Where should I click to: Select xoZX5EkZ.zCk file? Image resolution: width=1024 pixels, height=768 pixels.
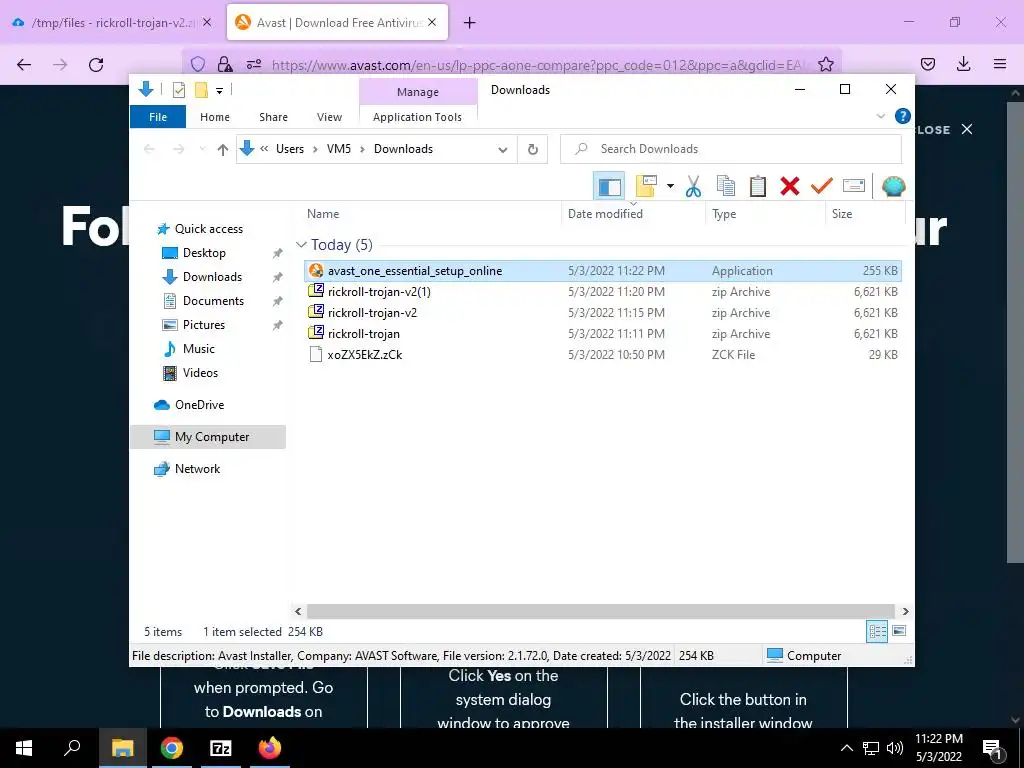click(x=603, y=355)
